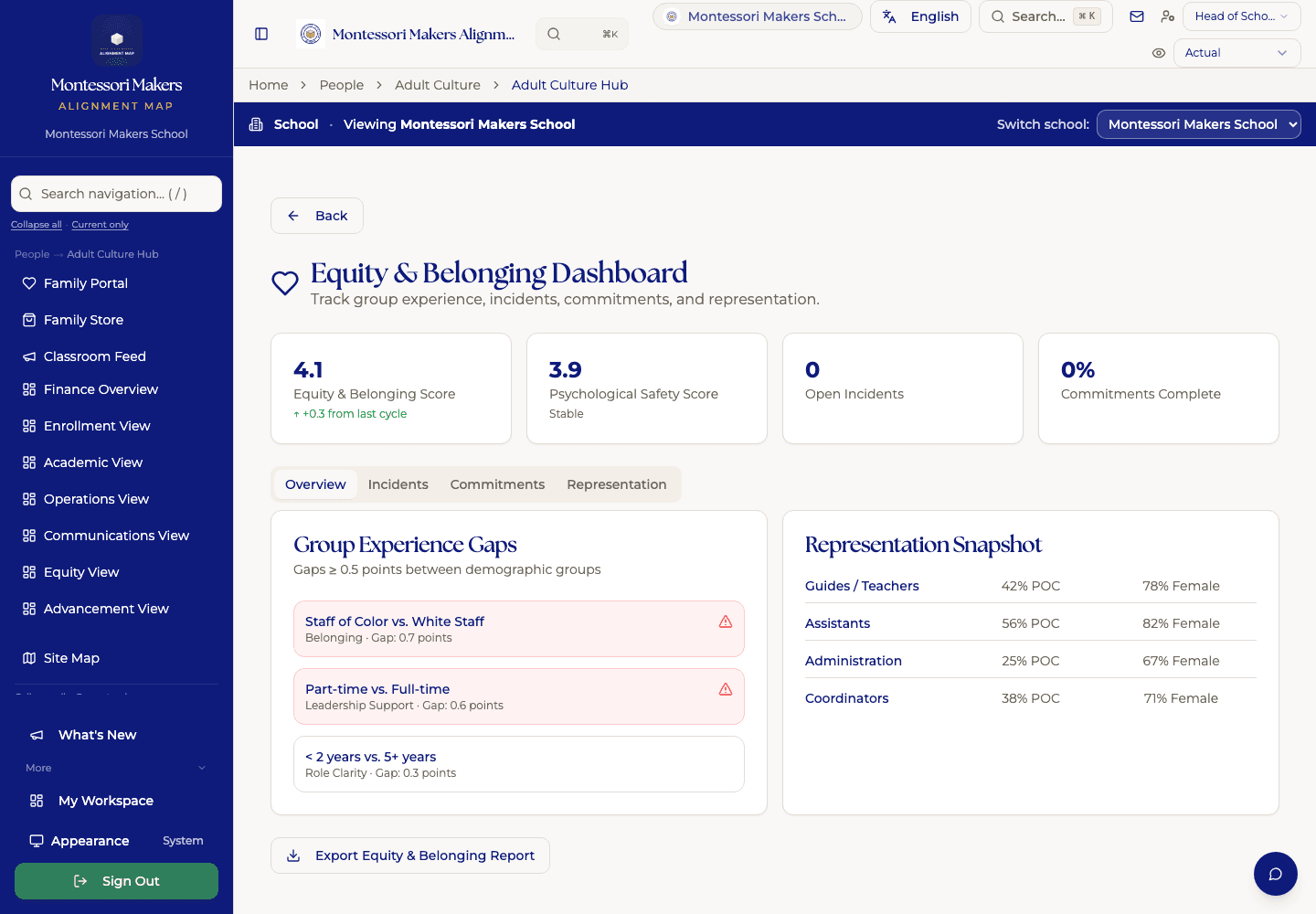Image resolution: width=1316 pixels, height=914 pixels.
Task: Open Appearance System theme selector
Action: click(x=116, y=841)
